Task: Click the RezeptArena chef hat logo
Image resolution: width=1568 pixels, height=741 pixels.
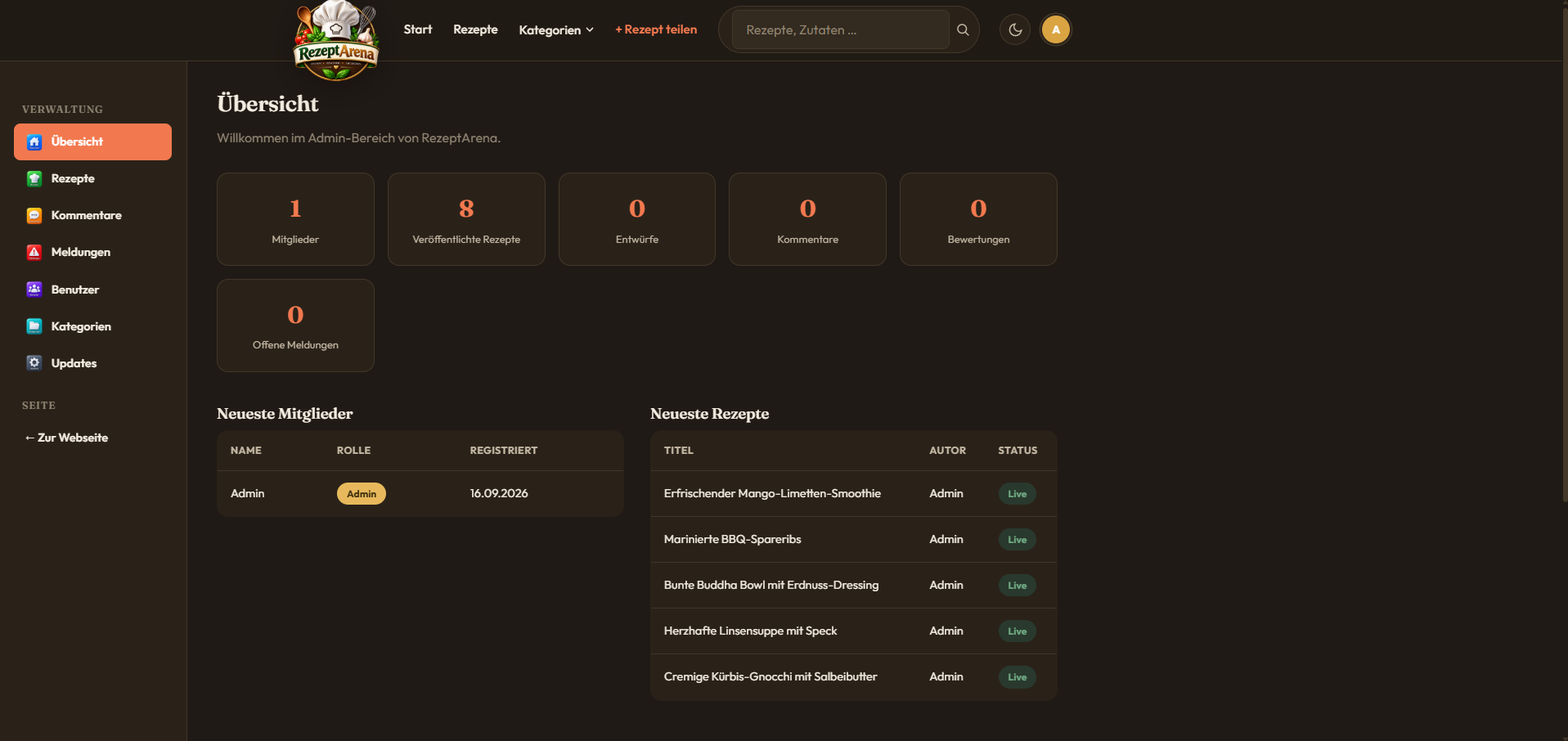Action: pos(335,41)
